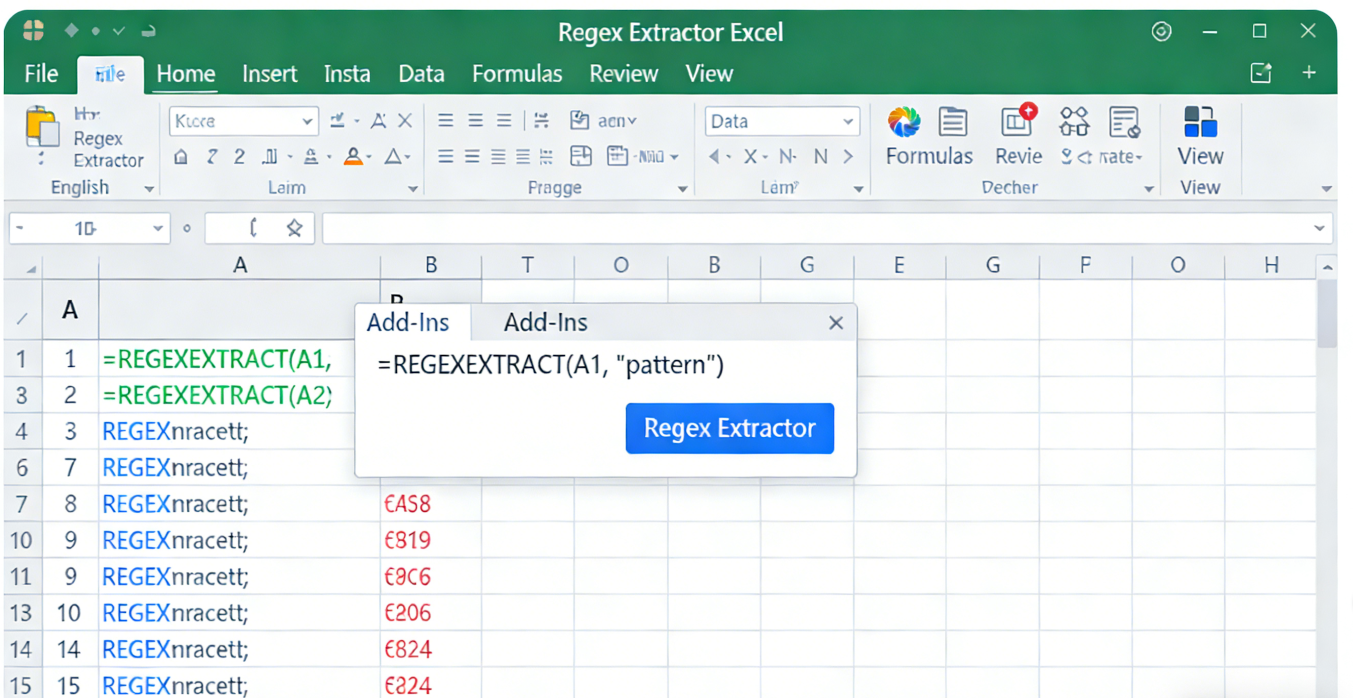Click the increase font size A icon
Screen dimensions: 1353x698
[378, 121]
